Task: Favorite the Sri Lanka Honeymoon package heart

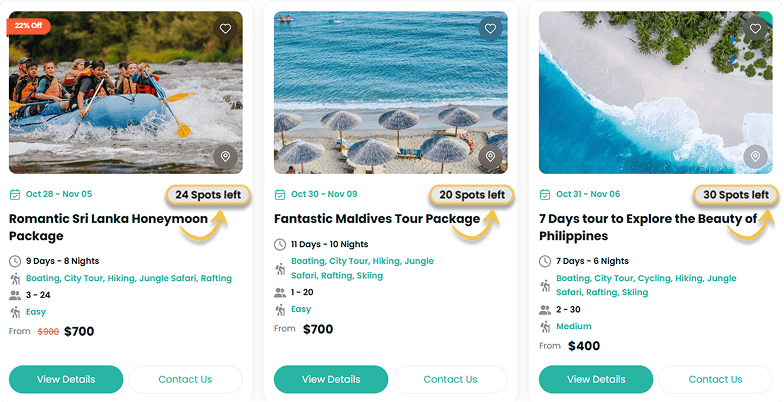Action: 225,29
